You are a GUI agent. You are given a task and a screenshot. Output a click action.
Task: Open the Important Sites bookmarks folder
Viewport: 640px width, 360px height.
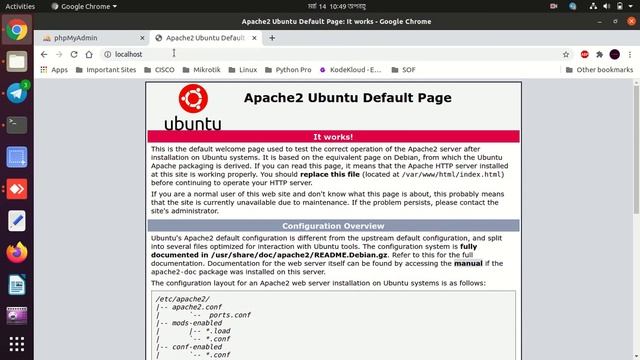point(106,70)
